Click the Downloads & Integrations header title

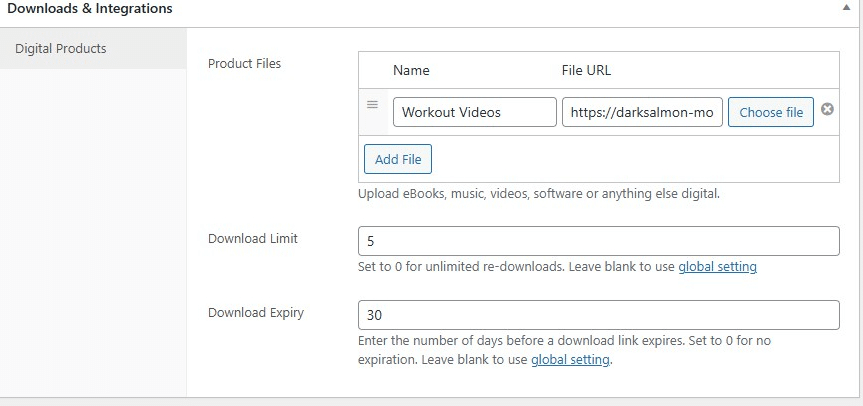click(x=90, y=9)
